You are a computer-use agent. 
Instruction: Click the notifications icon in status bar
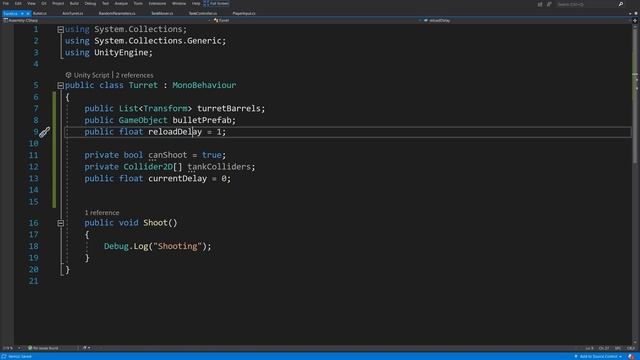631,356
